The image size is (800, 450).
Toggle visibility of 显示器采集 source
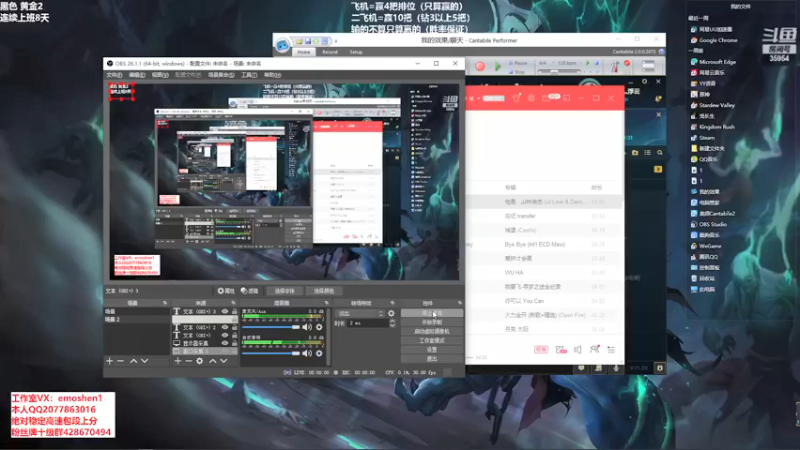click(224, 343)
